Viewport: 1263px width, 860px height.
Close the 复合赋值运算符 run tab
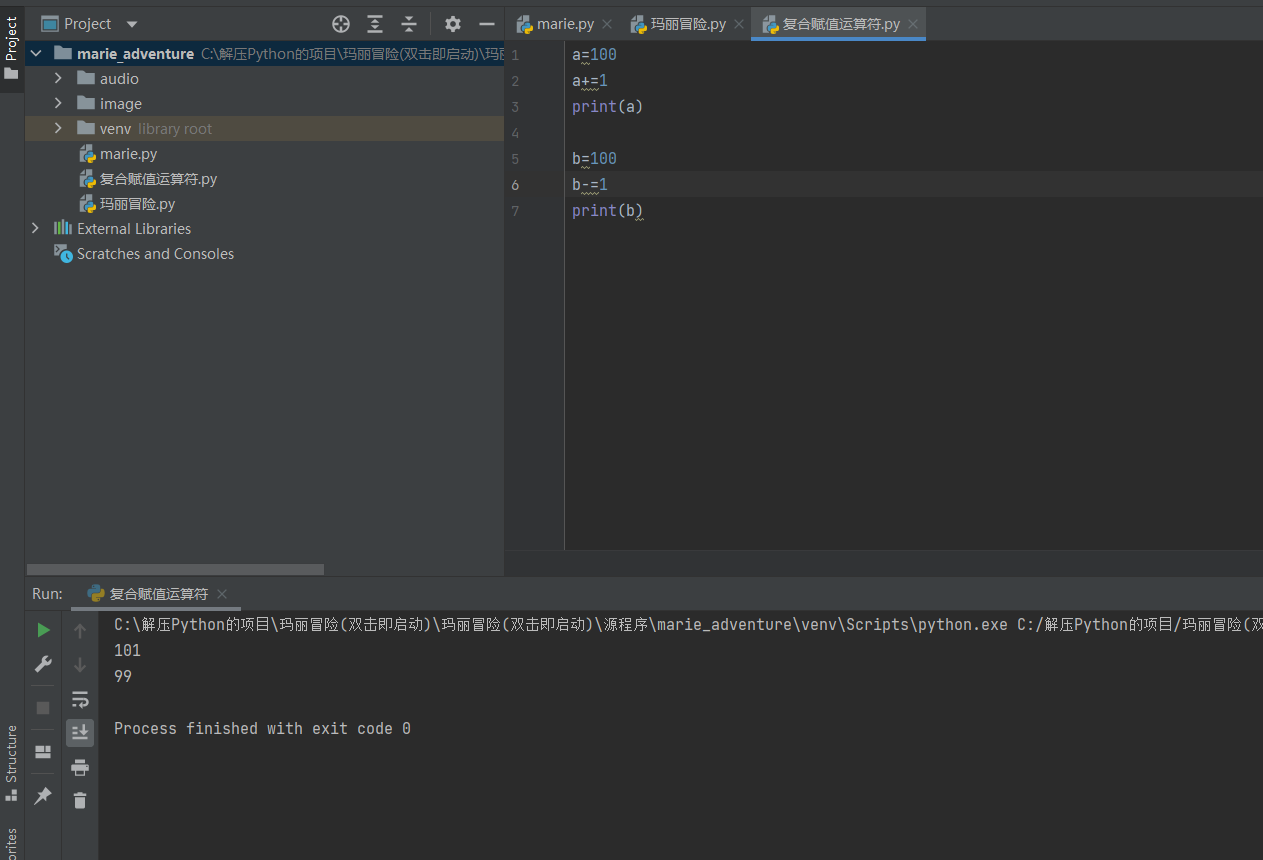click(222, 594)
